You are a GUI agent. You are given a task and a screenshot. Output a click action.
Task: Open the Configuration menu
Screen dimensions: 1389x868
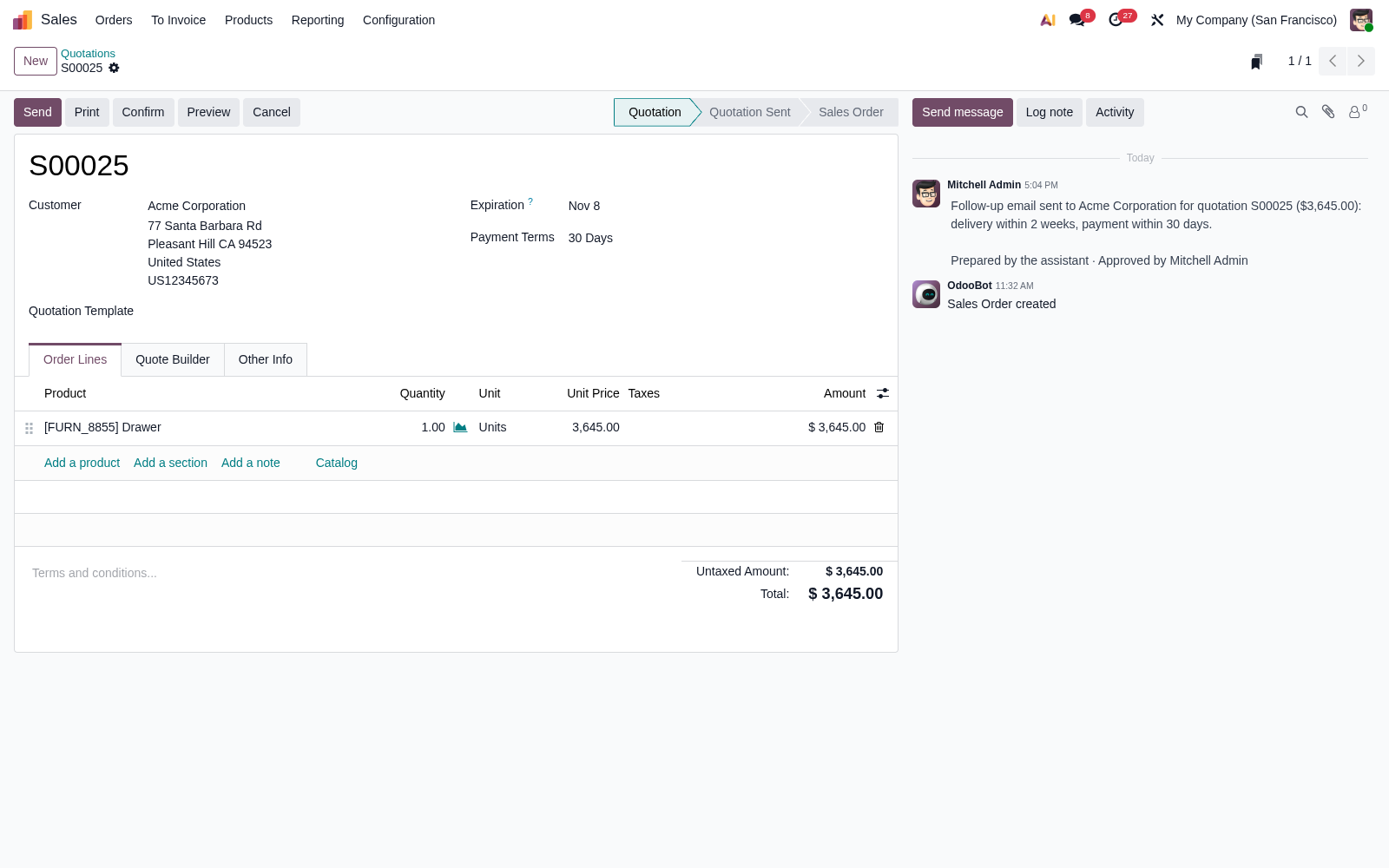click(x=398, y=20)
